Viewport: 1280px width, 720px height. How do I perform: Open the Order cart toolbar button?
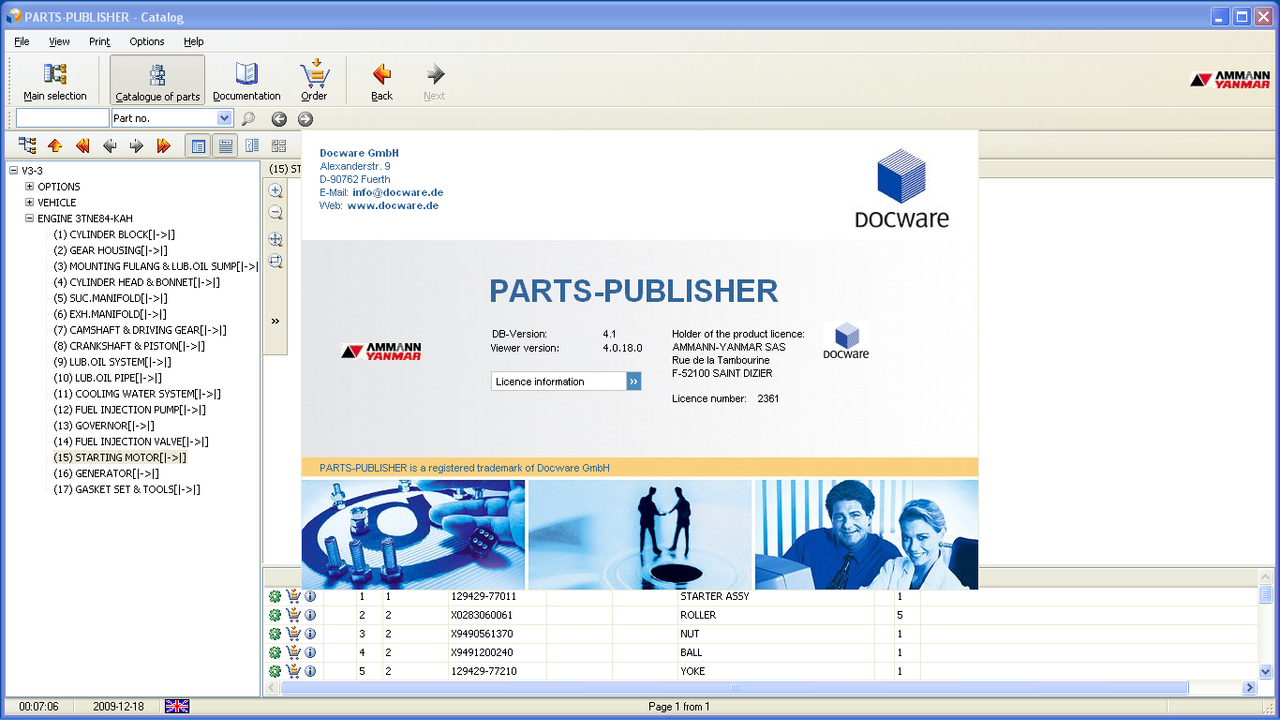(x=314, y=80)
